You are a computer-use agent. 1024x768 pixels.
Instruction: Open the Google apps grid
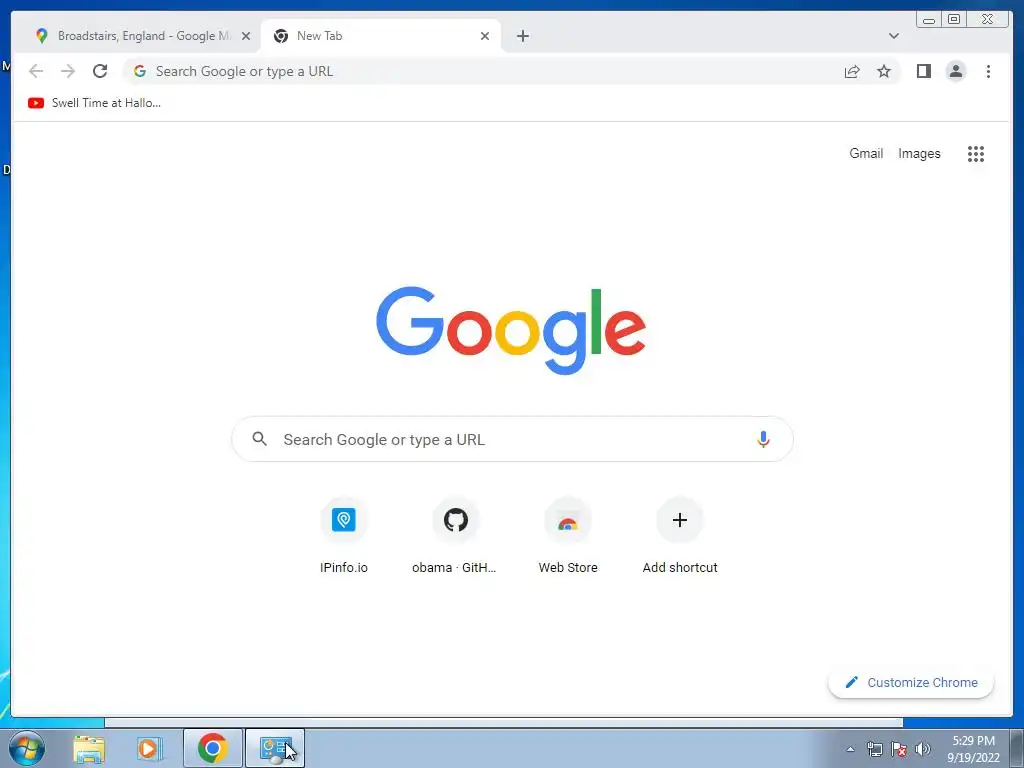click(x=976, y=154)
